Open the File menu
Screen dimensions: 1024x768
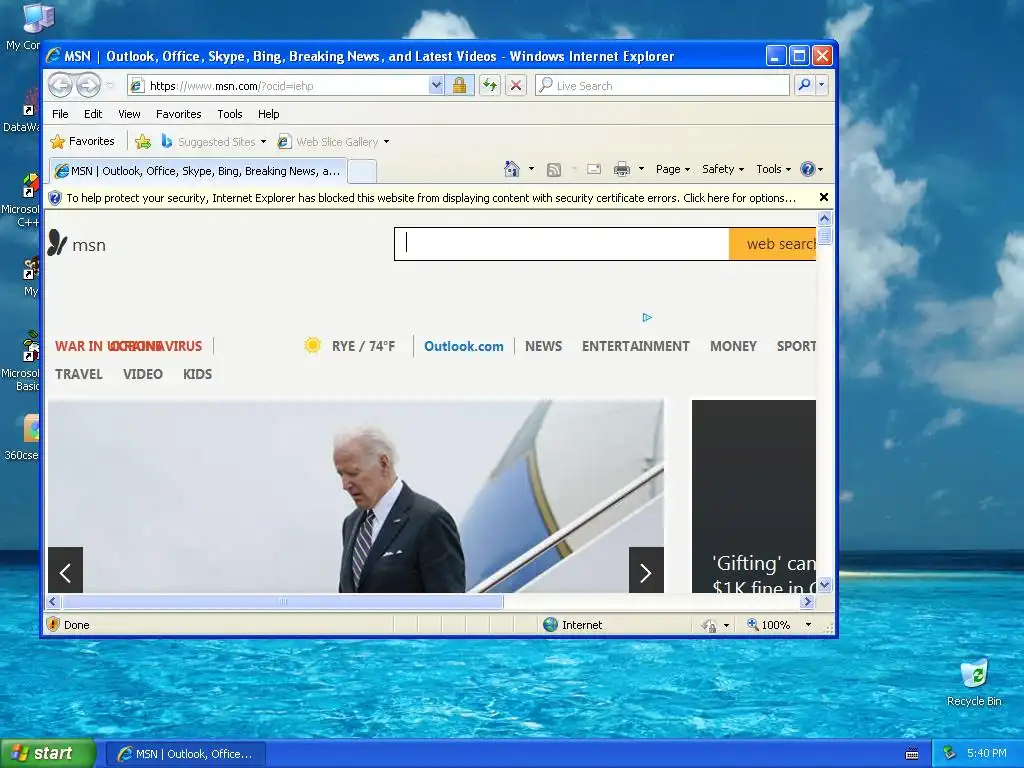(x=60, y=114)
